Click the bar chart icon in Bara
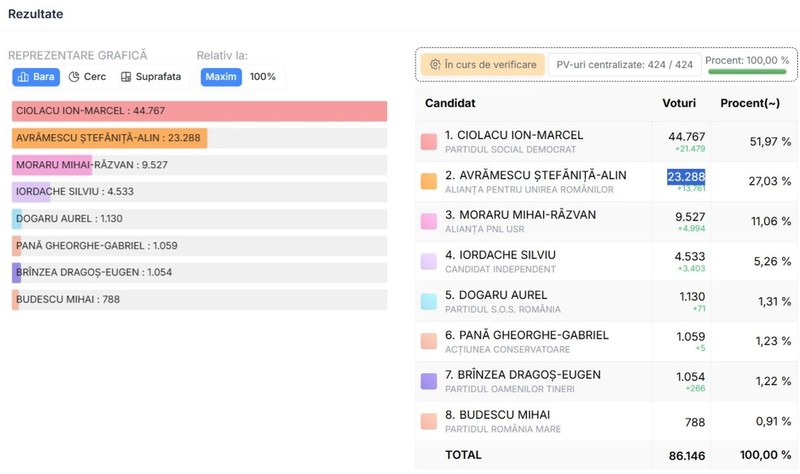The height and width of the screenshot is (474, 800). [23, 77]
